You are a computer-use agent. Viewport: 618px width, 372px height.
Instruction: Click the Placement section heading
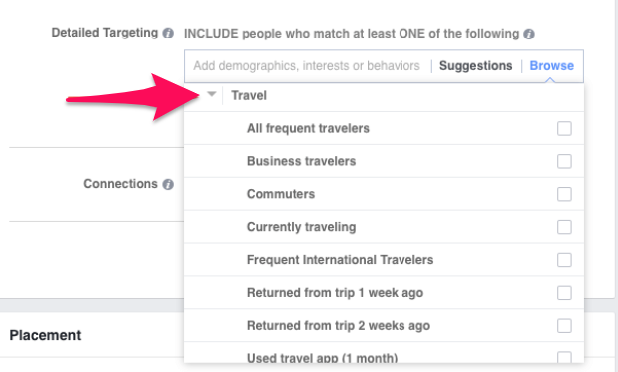45,335
